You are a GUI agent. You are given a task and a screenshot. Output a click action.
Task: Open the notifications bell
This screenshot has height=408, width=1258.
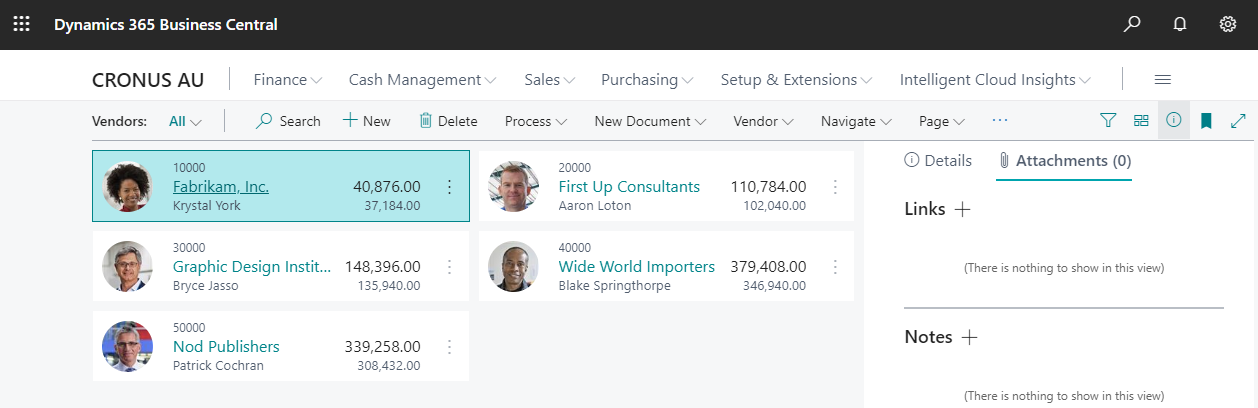coord(1180,24)
